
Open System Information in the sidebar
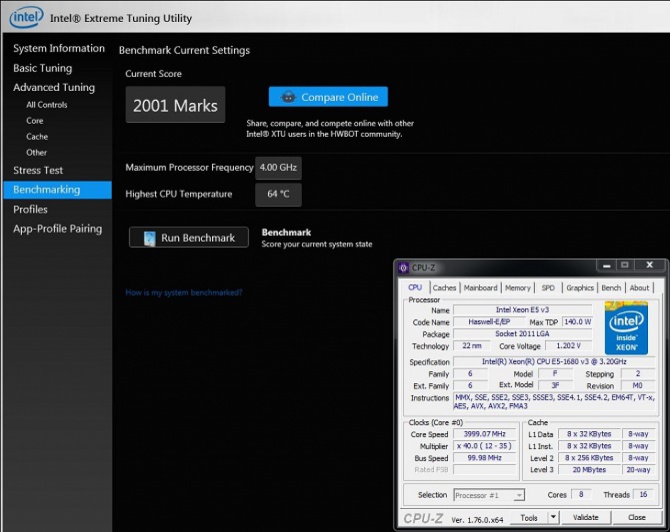(59, 48)
